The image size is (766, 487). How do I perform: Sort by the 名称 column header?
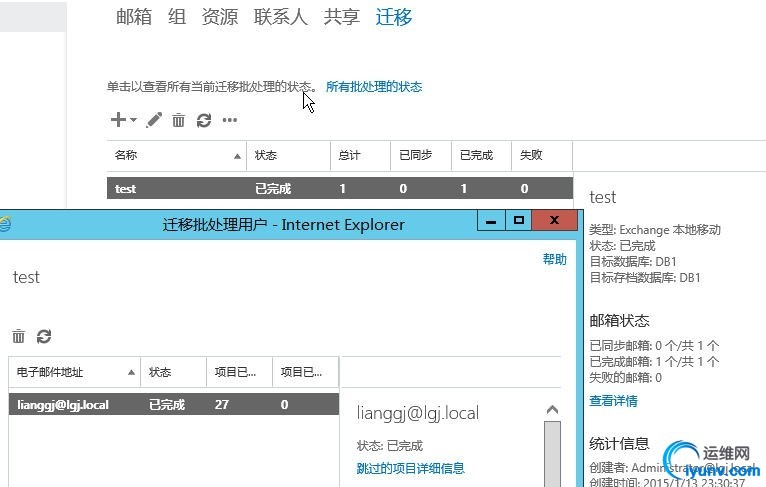pyautogui.click(x=176, y=155)
